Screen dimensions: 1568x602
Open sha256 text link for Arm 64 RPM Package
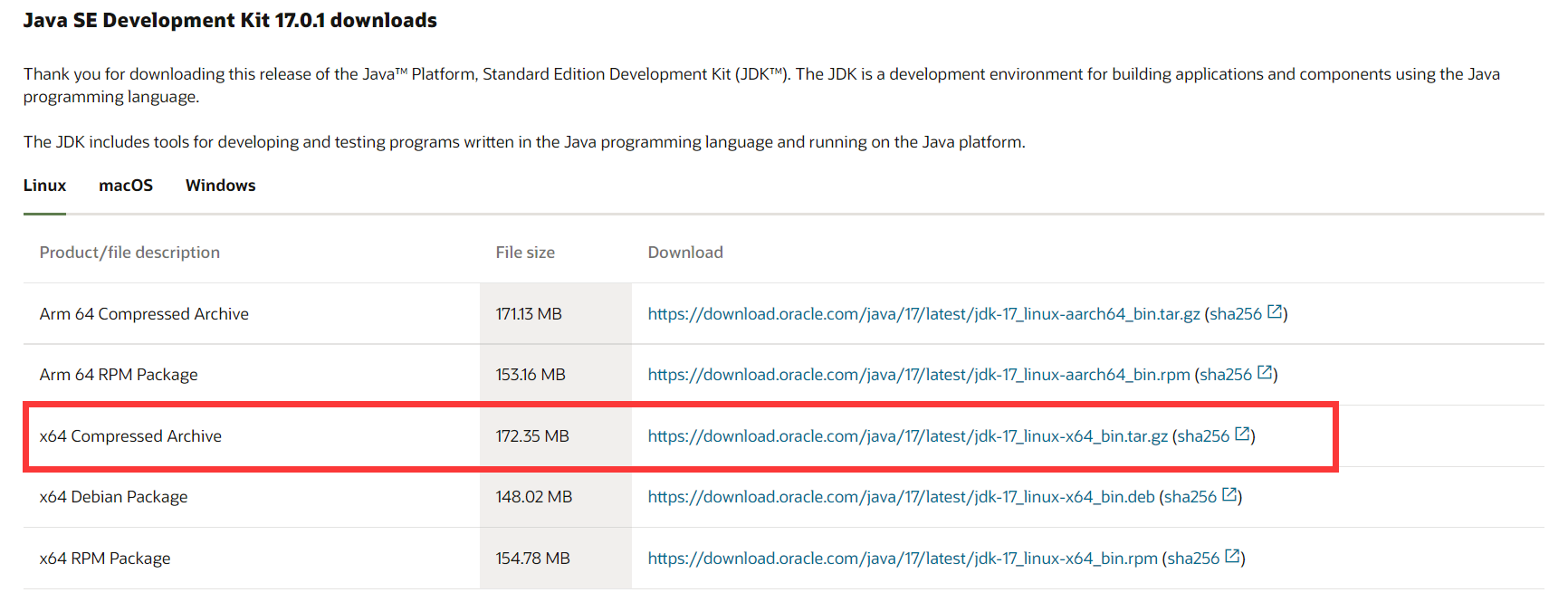pos(1226,375)
